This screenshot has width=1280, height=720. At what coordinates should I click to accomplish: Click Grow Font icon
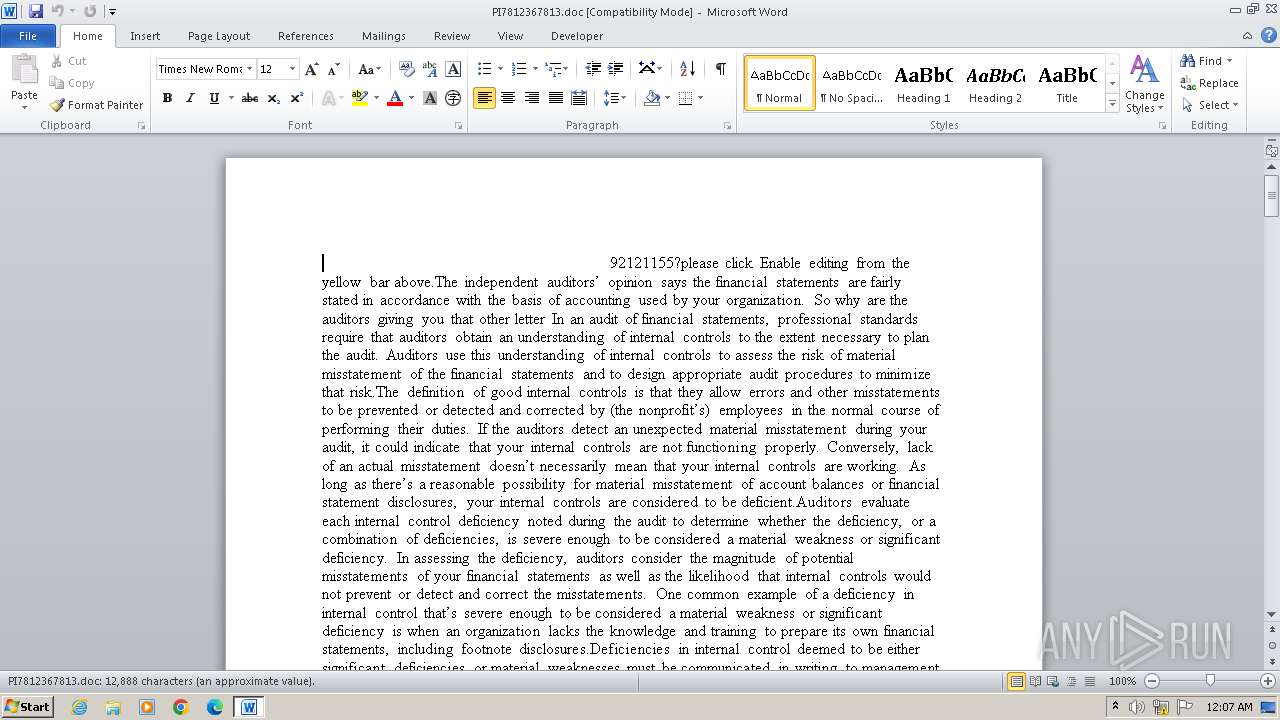(312, 69)
